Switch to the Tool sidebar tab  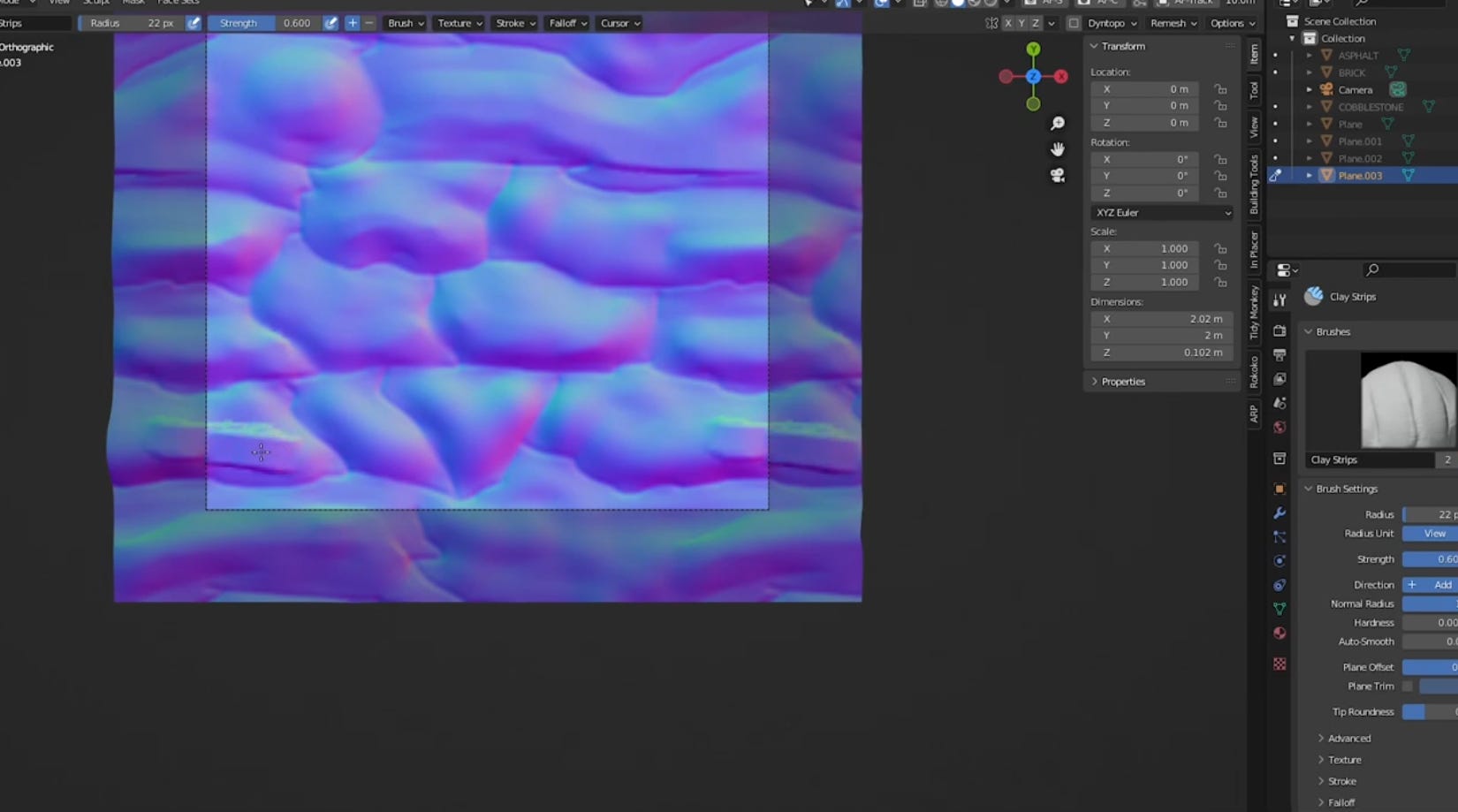pos(1254,90)
